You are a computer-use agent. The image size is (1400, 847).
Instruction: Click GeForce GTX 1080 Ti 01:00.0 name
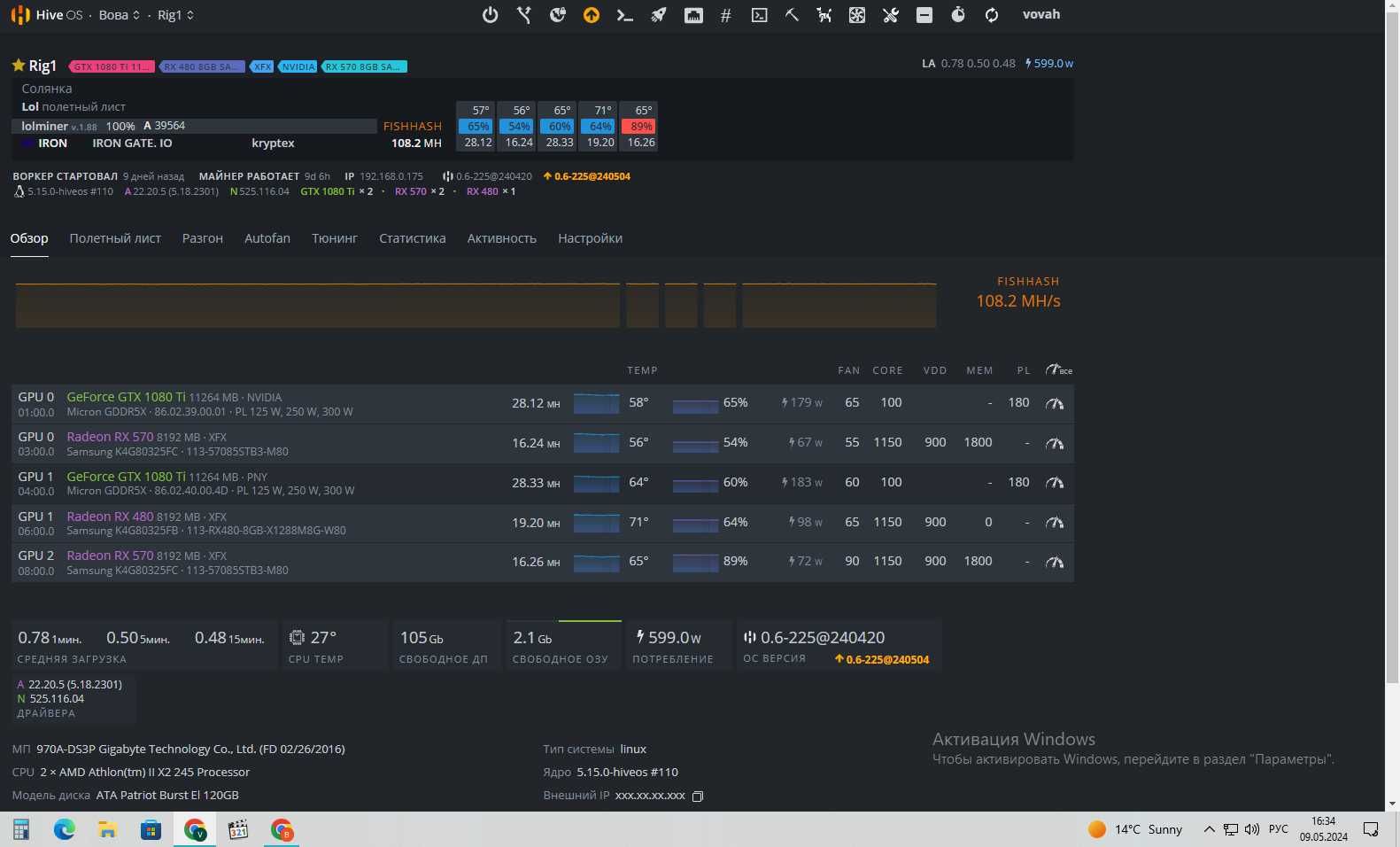click(127, 397)
